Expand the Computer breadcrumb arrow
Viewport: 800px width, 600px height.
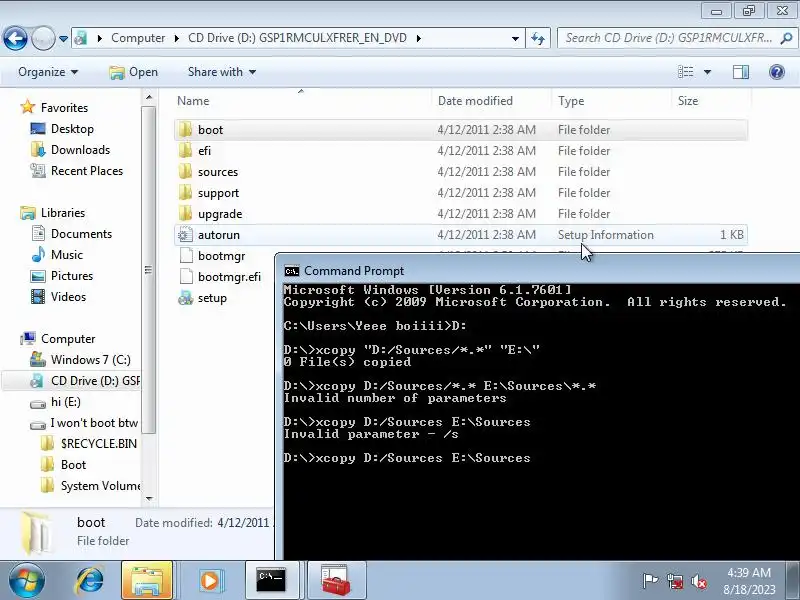(x=177, y=39)
